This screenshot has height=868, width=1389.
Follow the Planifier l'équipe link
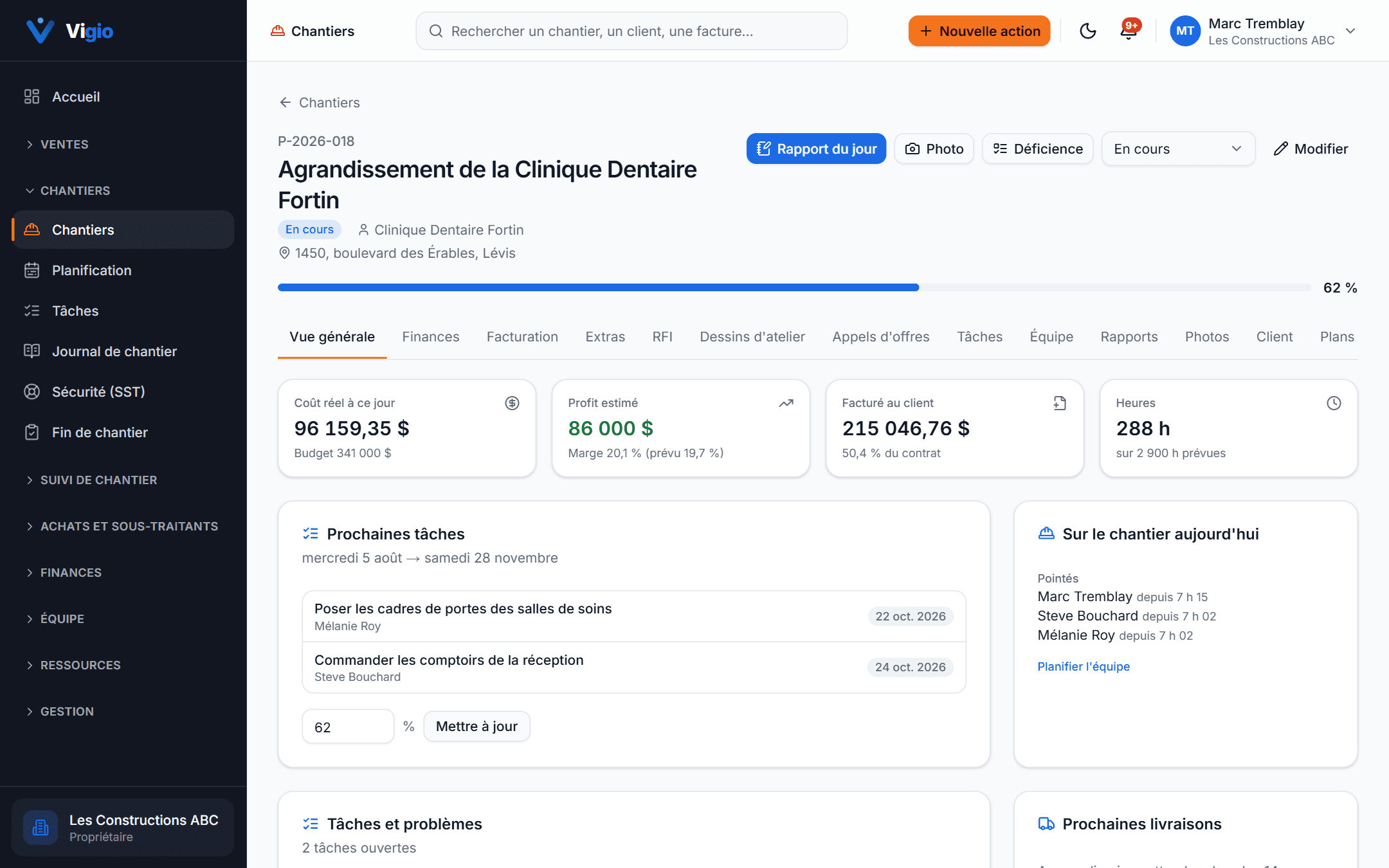coord(1083,666)
